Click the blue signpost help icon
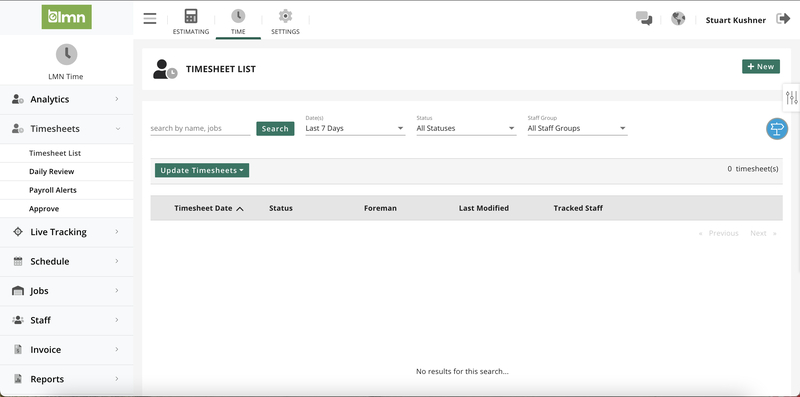The width and height of the screenshot is (800, 397). click(x=777, y=129)
